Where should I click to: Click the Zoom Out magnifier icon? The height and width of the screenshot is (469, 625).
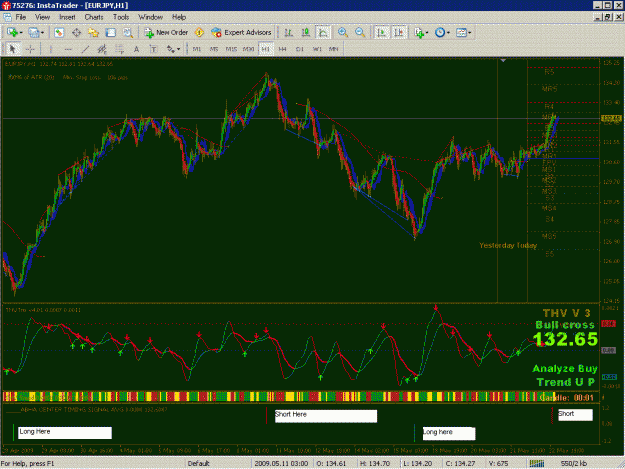(x=360, y=32)
